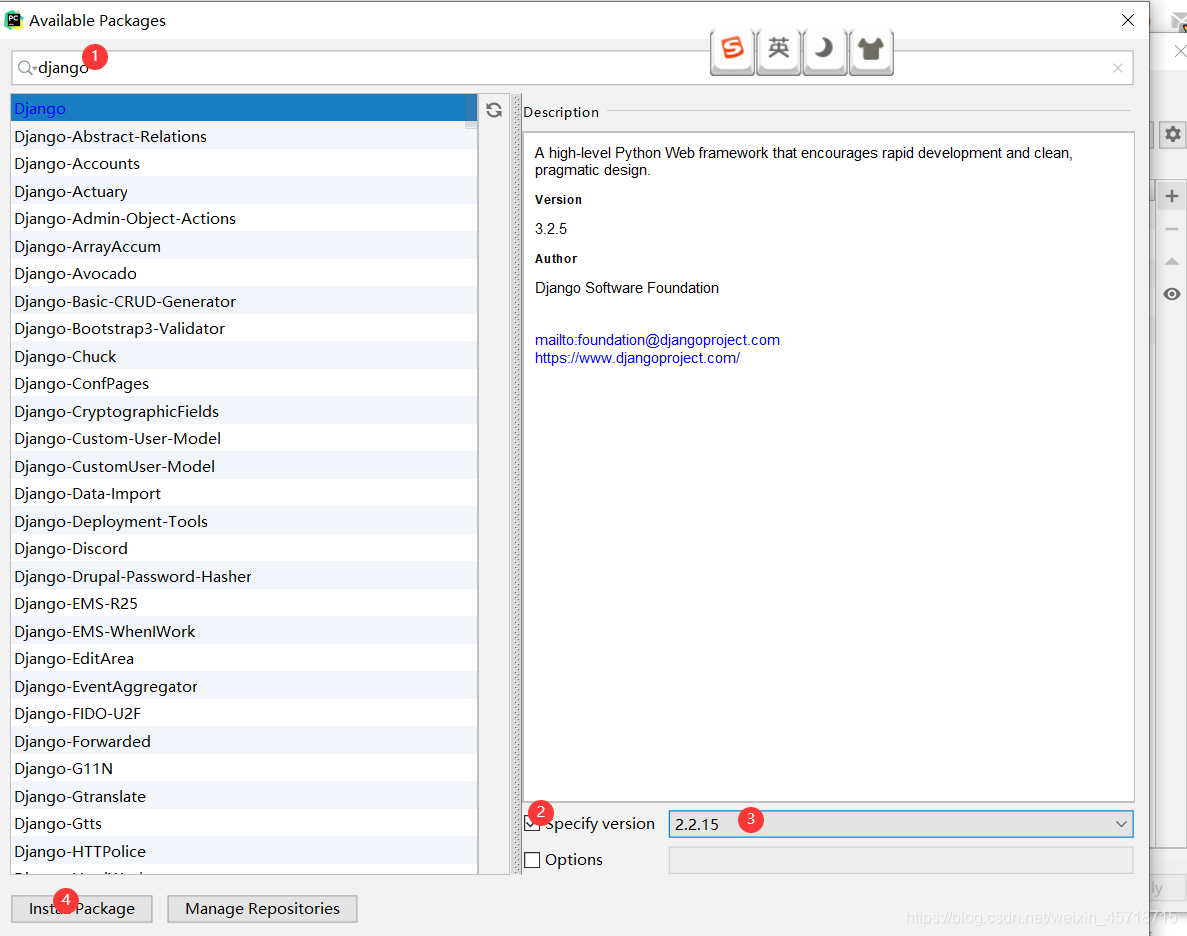Select Django-EditArea package
The image size is (1187, 936).
[x=244, y=659]
